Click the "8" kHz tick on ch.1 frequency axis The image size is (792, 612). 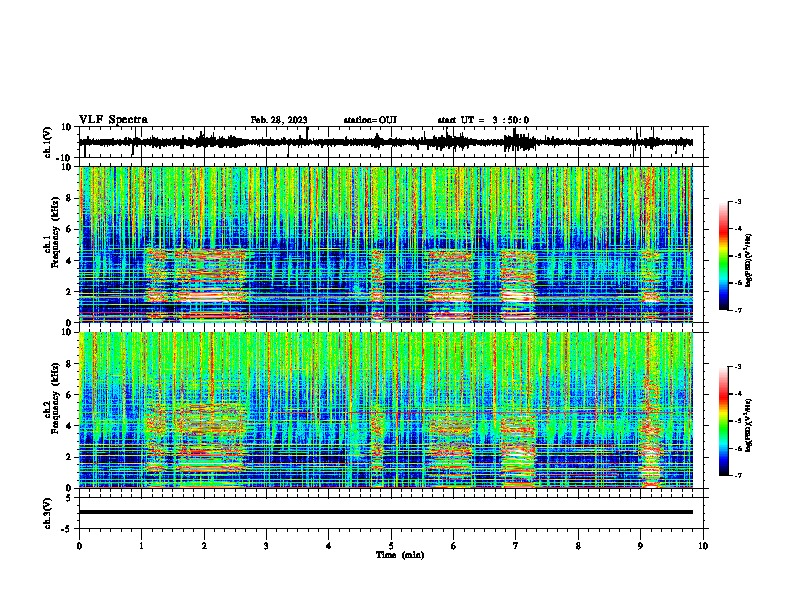coord(69,198)
